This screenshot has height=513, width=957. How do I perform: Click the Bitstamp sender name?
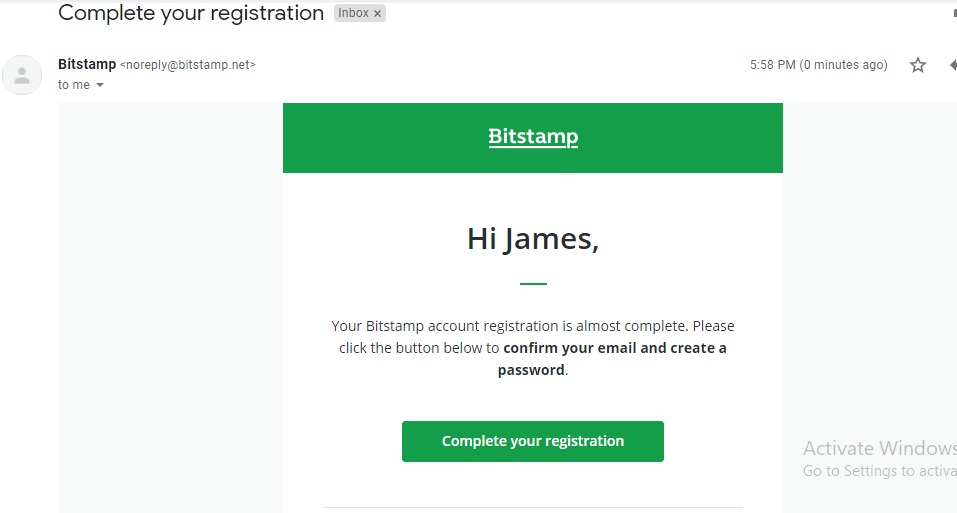(x=86, y=64)
